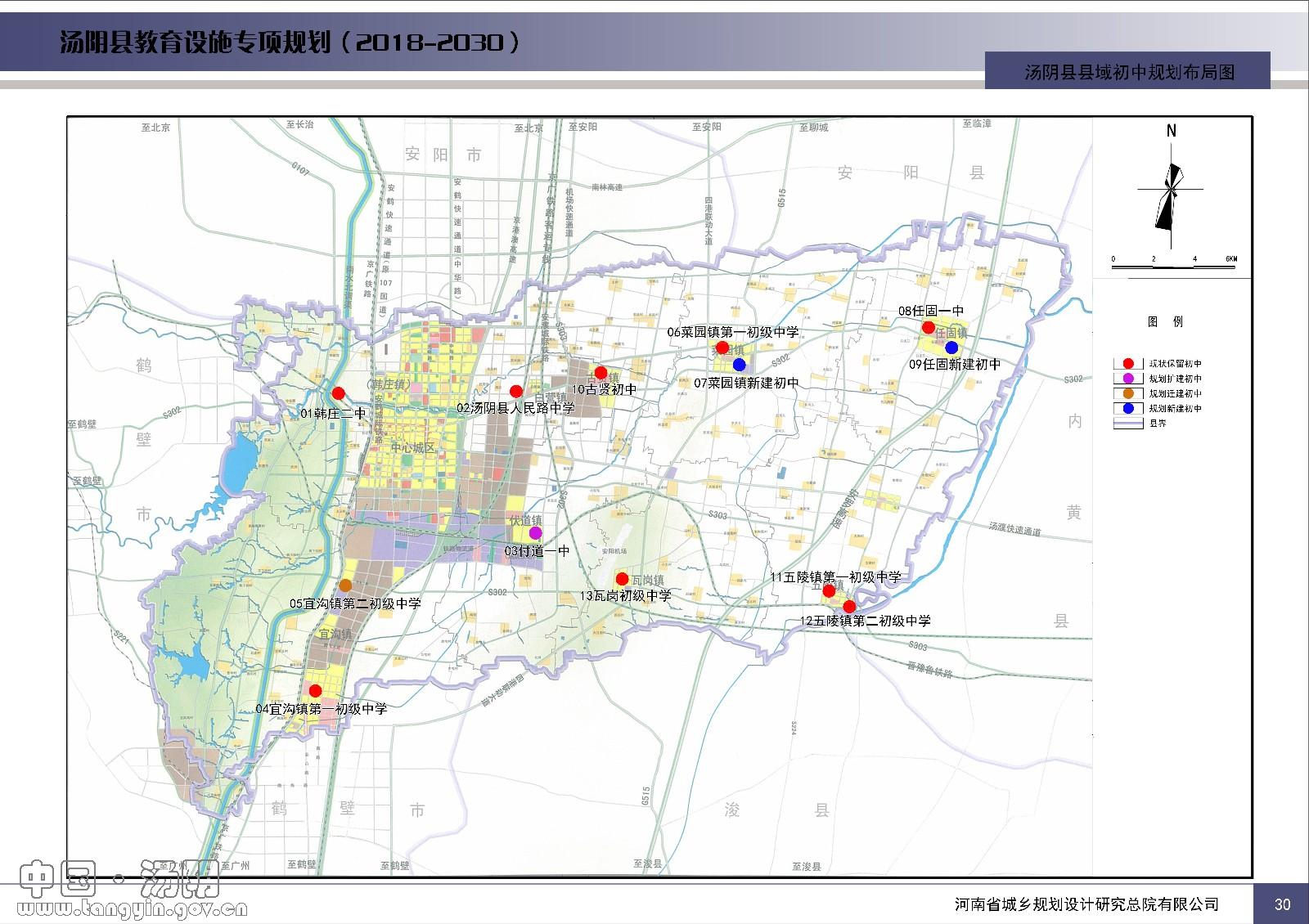The image size is (1309, 924).
Task: Click the red marker for 08任固一中
Action: coord(929,328)
